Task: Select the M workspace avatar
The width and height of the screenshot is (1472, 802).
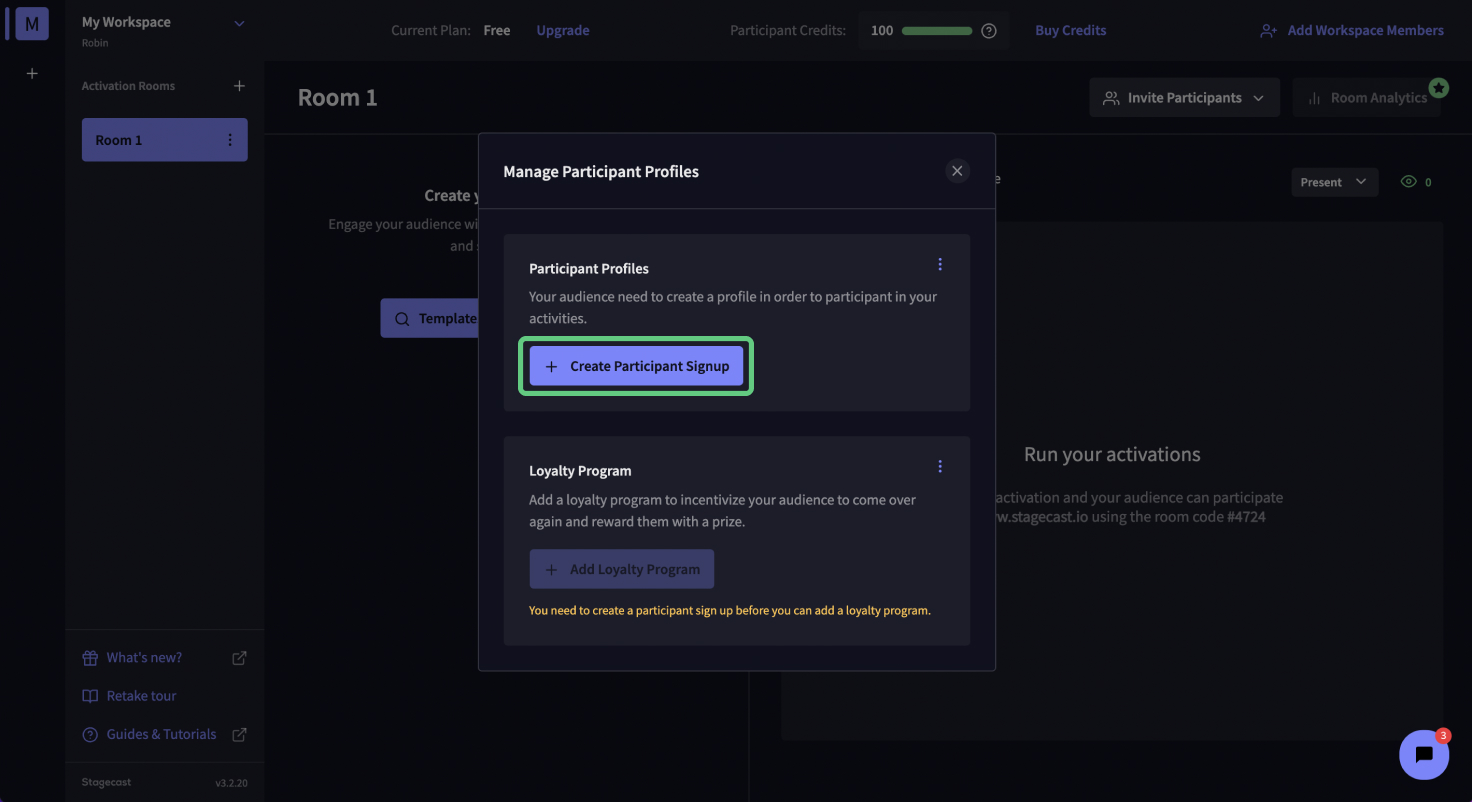Action: (32, 24)
